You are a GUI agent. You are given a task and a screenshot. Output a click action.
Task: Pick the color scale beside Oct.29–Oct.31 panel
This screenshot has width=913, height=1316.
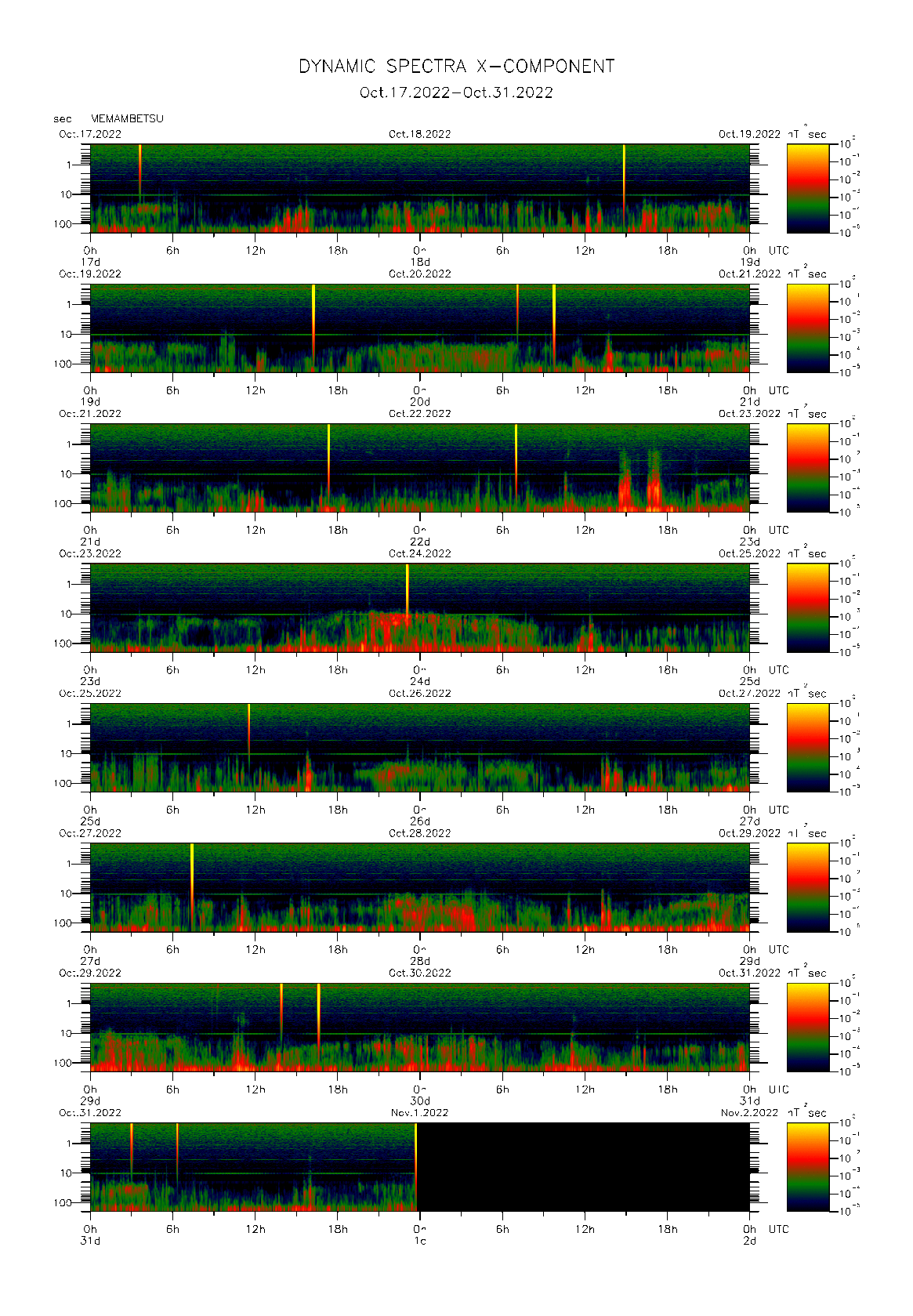pyautogui.click(x=808, y=1028)
